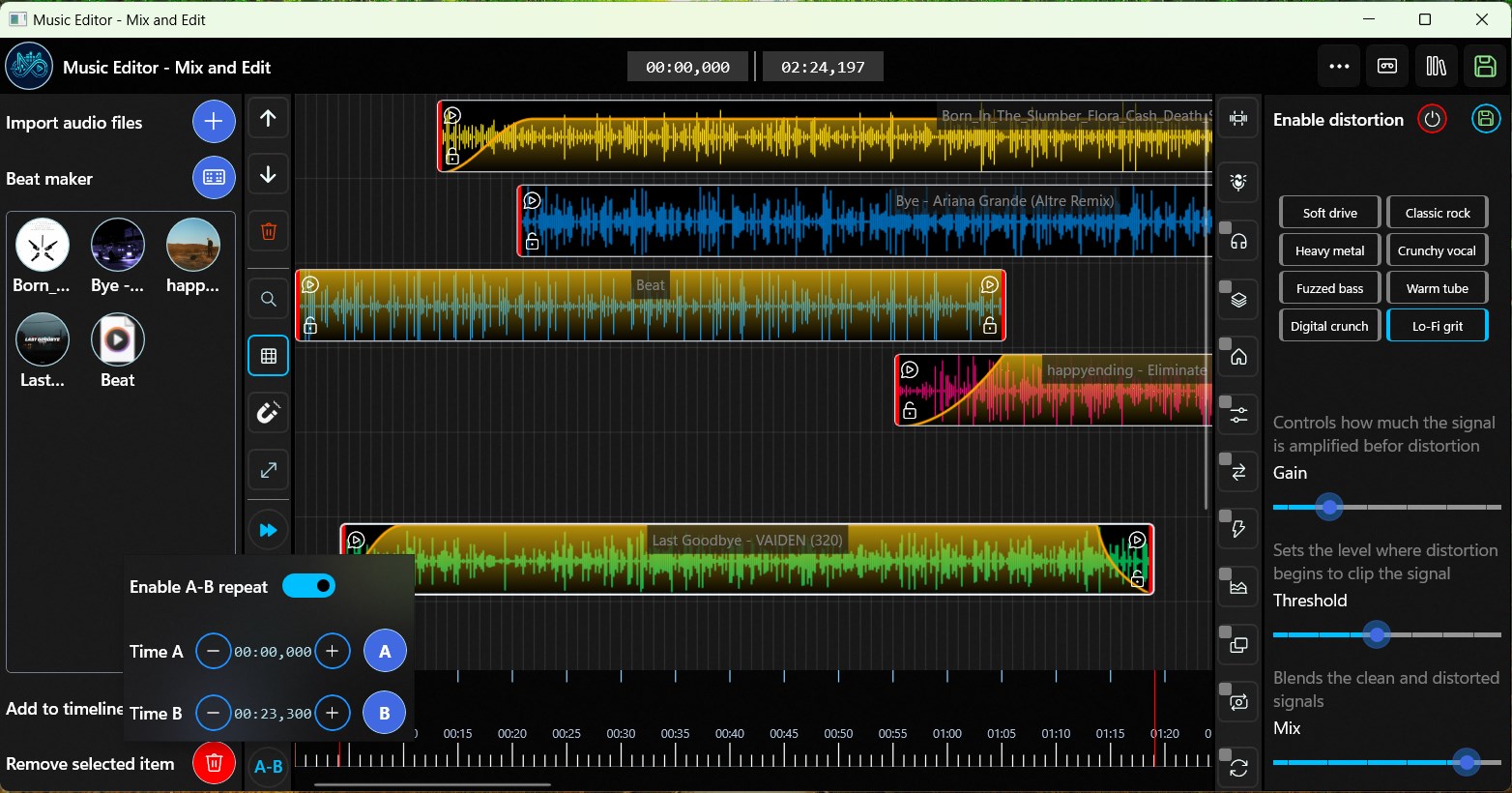Open the zoom search tool
The width and height of the screenshot is (1512, 793).
pyautogui.click(x=268, y=299)
